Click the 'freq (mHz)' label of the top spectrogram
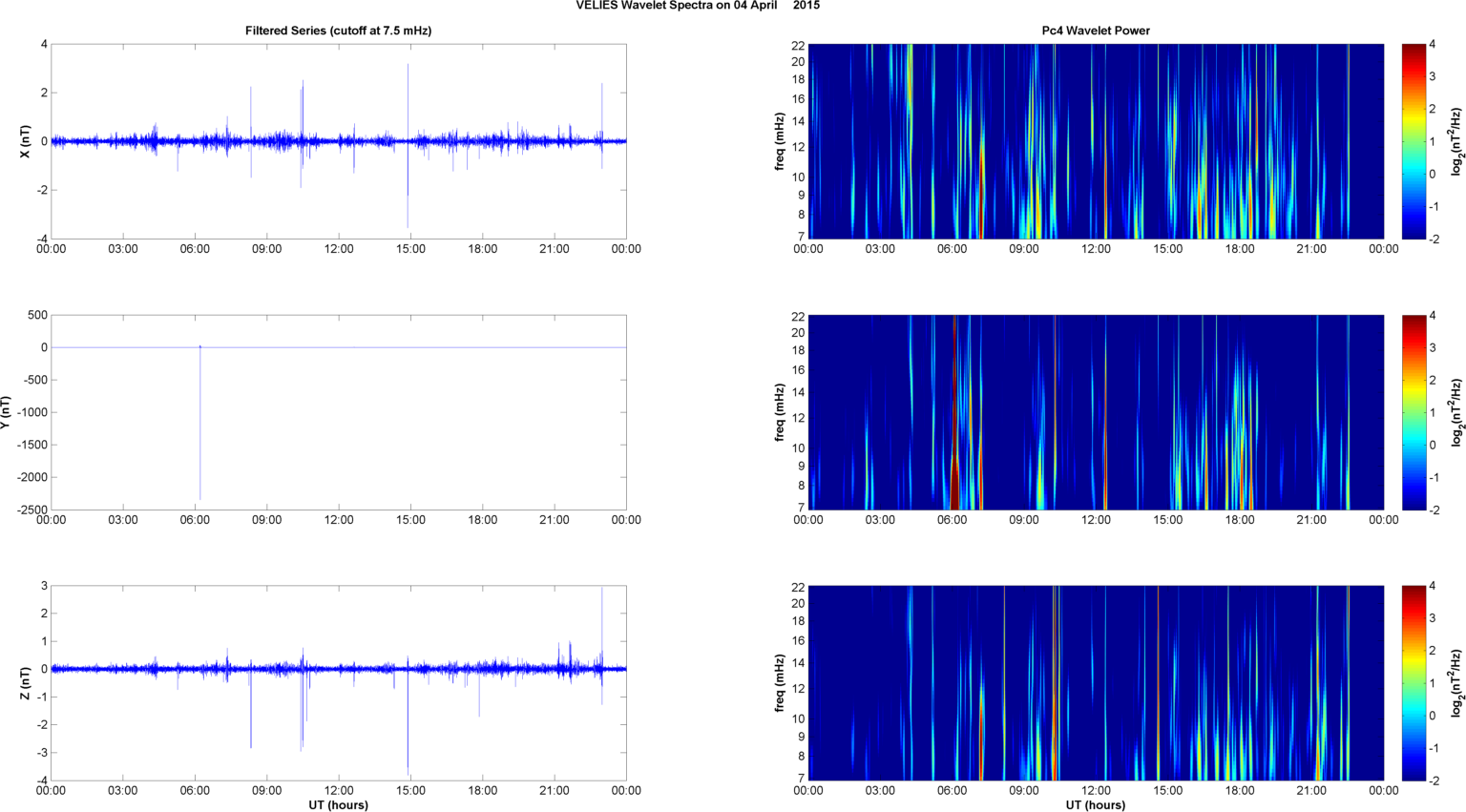Viewport: 1466px width, 812px height. (780, 141)
